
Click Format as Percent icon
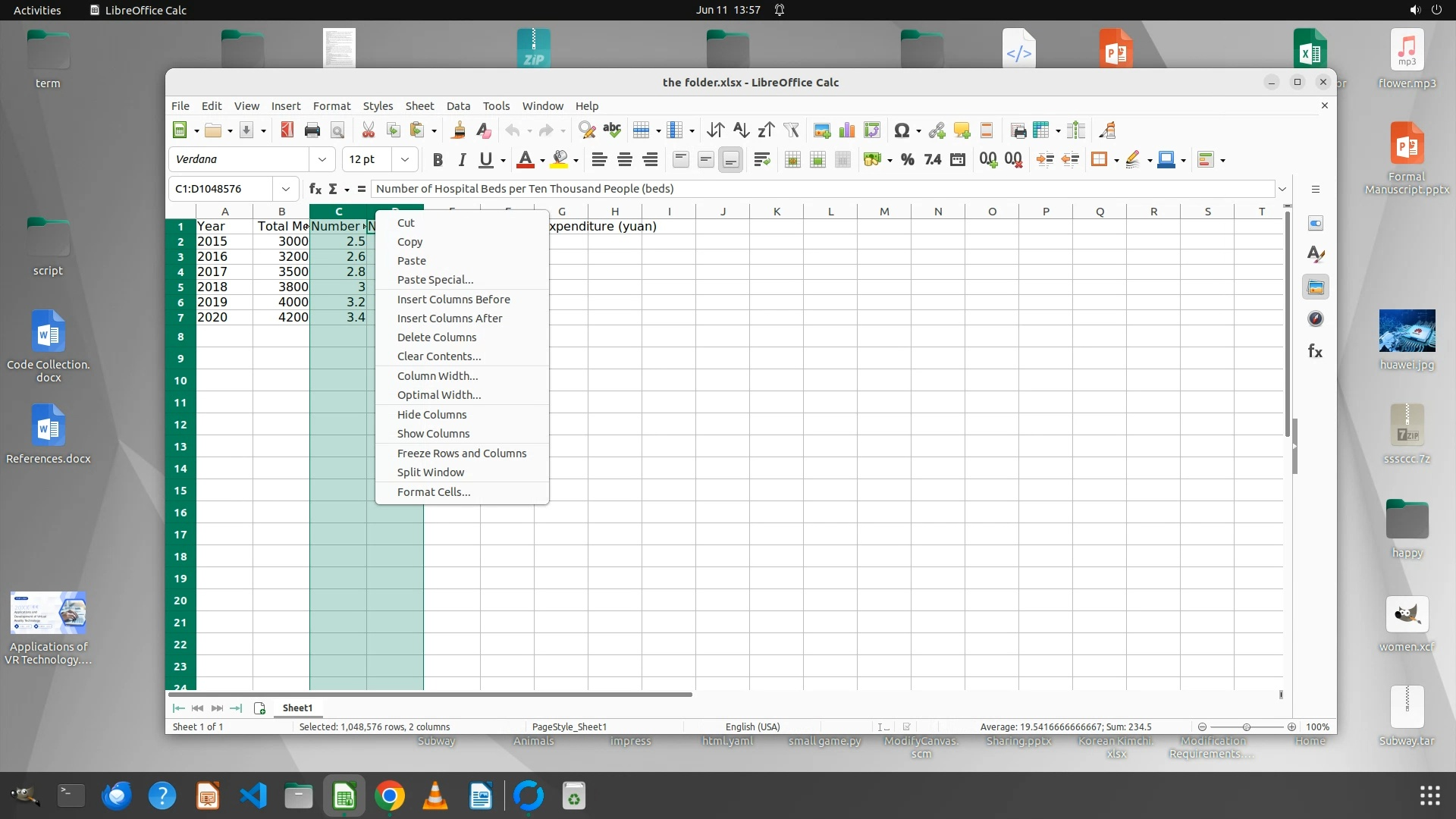pos(907,159)
